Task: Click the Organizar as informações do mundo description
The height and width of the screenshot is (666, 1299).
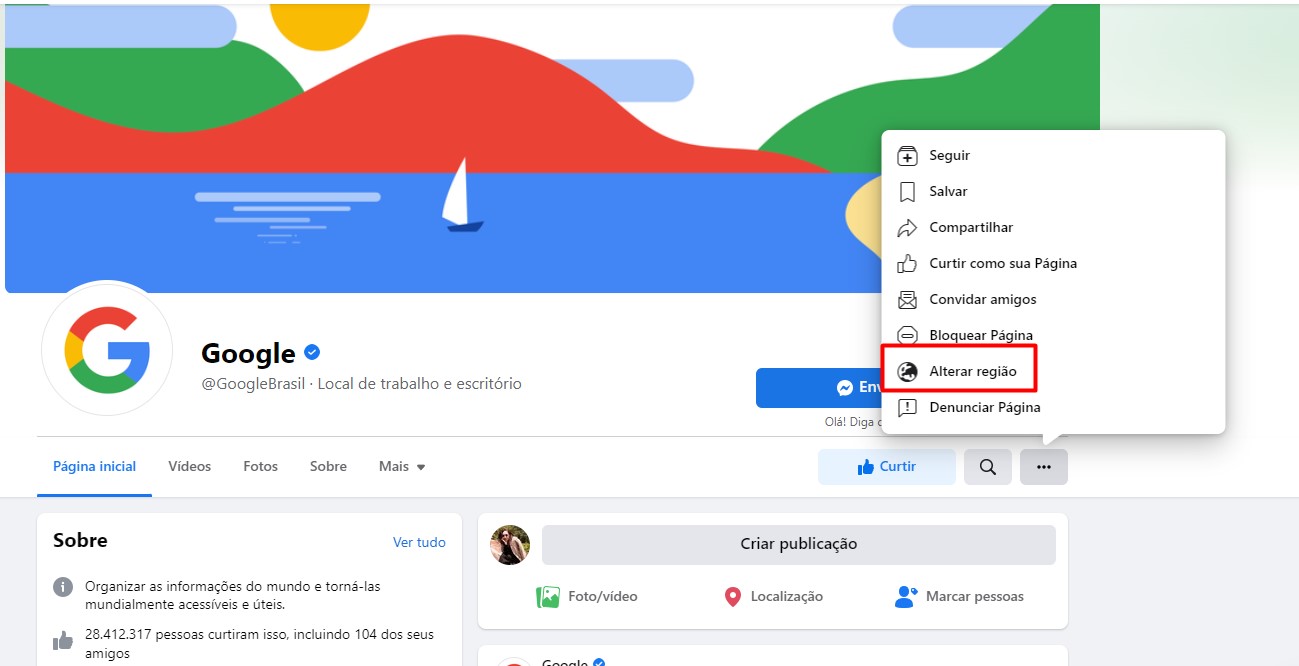Action: coord(233,595)
